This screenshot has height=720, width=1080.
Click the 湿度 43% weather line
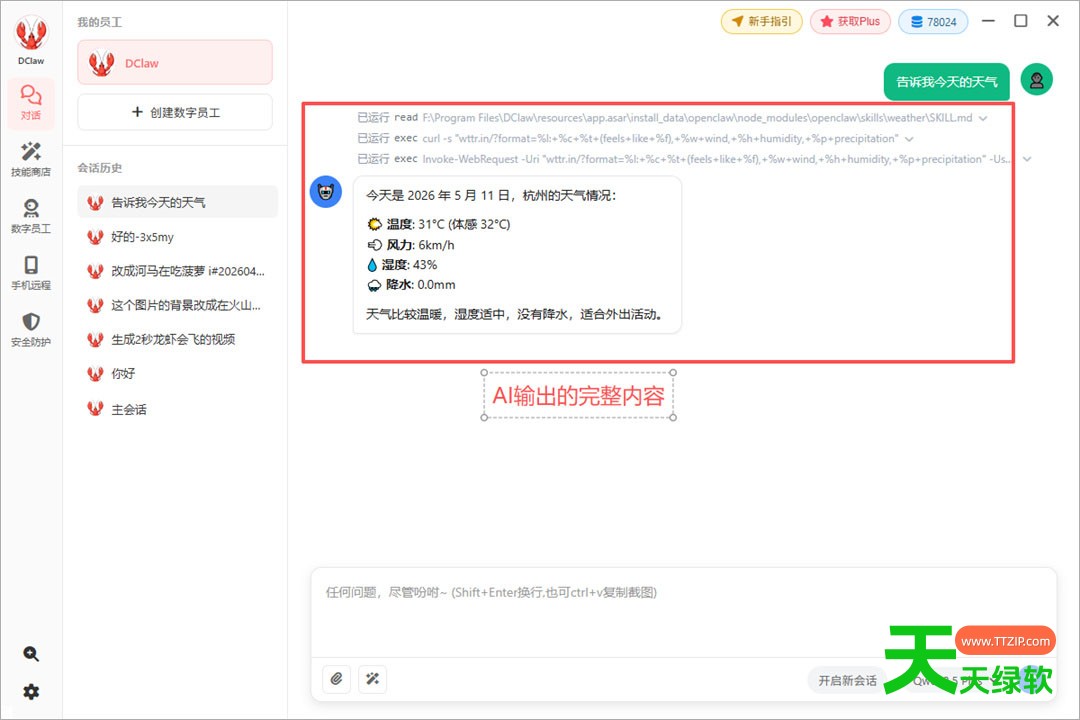(x=402, y=265)
